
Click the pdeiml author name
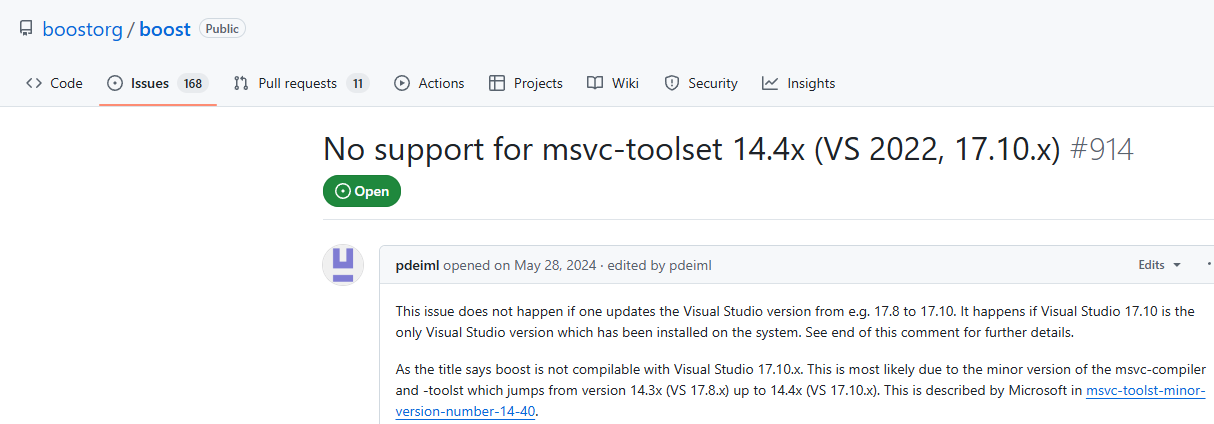(417, 265)
